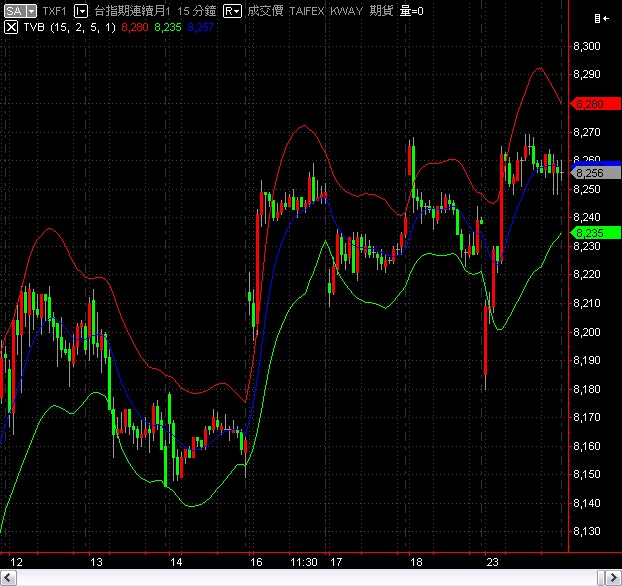
Task: Click the 15 分鐘 timeframe label
Action: [x=197, y=11]
